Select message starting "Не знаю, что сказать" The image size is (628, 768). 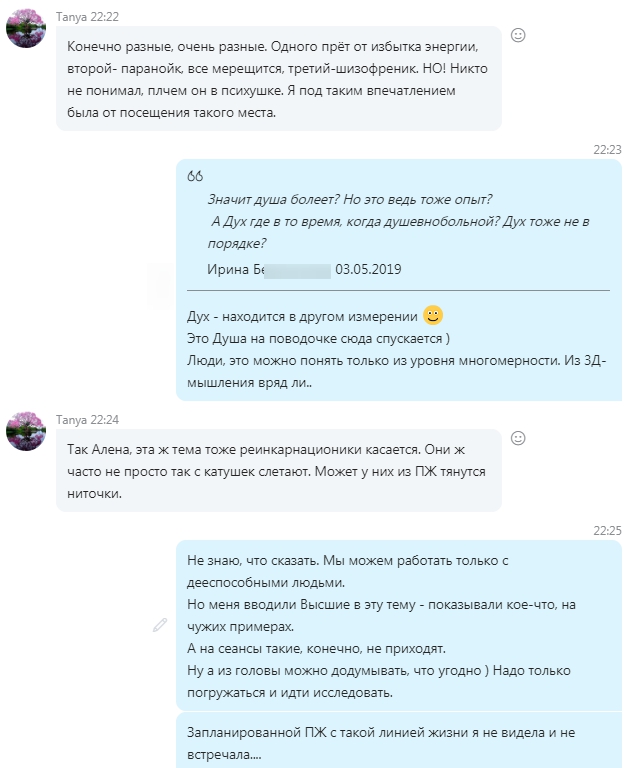(399, 625)
